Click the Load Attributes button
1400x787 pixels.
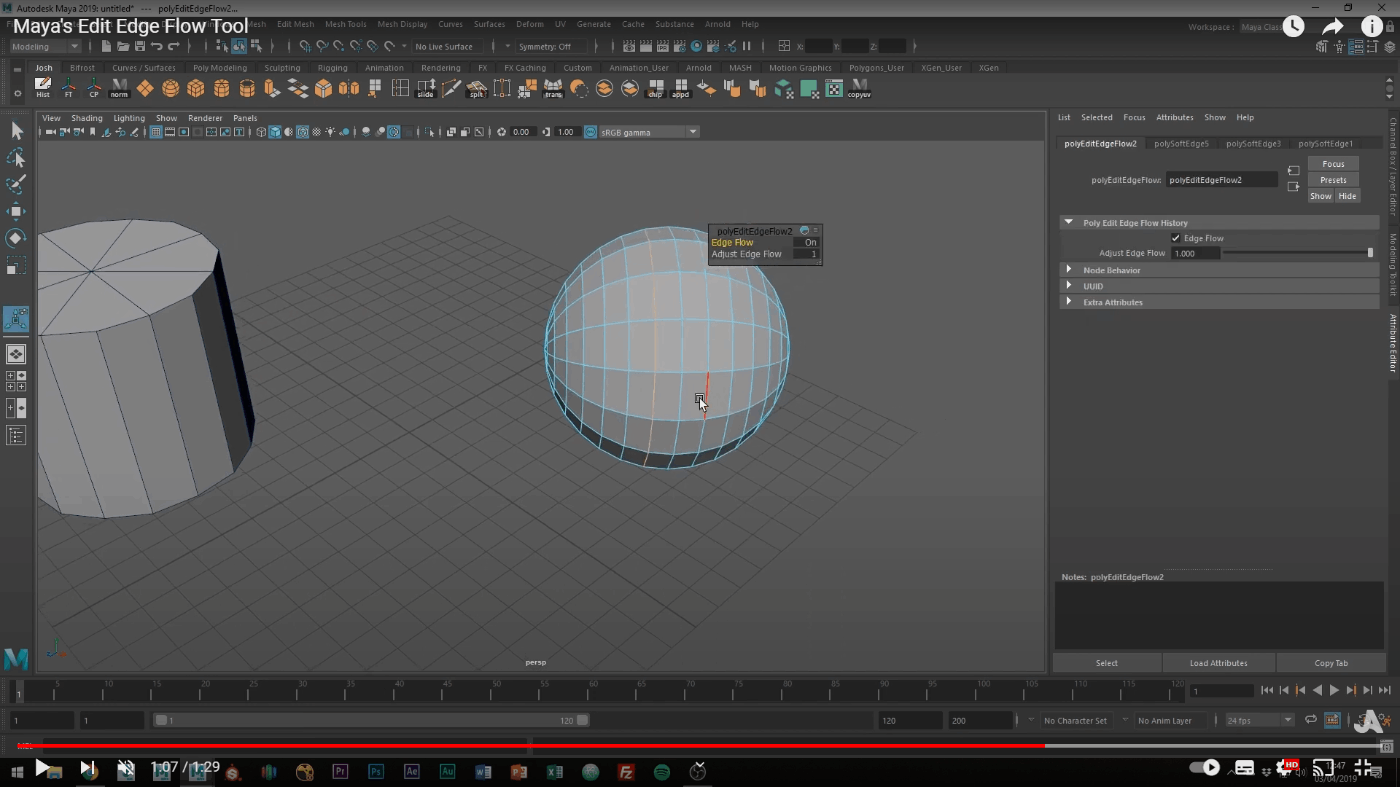click(1218, 663)
